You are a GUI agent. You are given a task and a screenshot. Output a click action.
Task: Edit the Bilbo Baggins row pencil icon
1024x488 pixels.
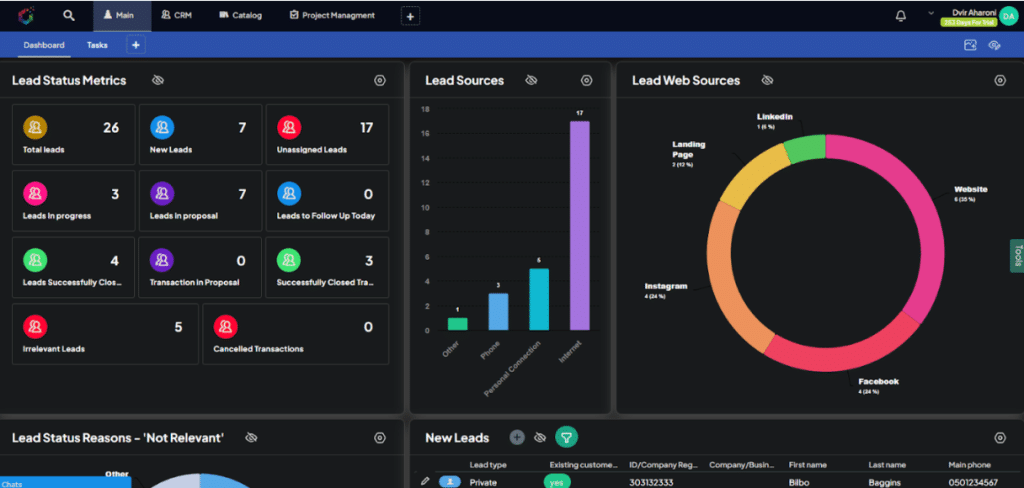[x=425, y=481]
